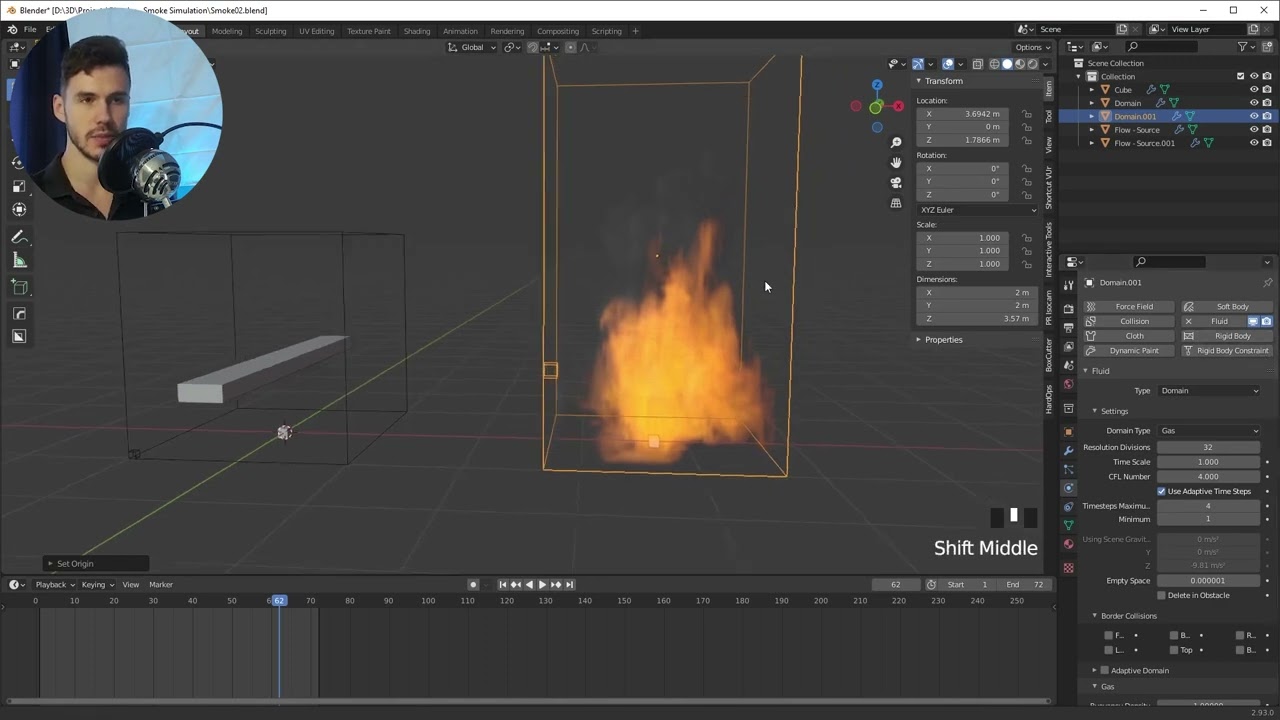
Task: Open Material properties tab icon
Action: point(1068,544)
